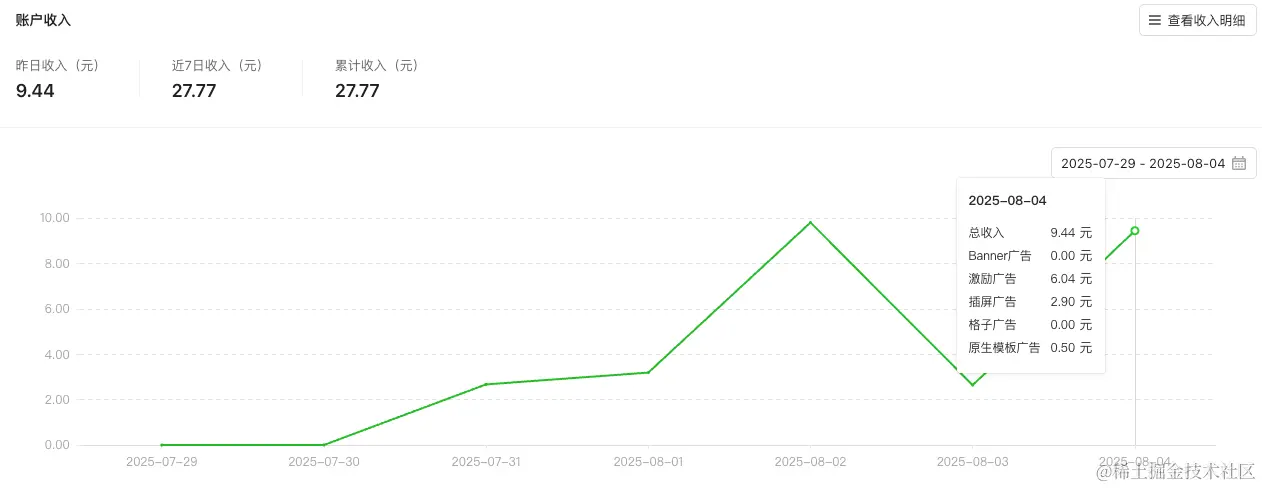Click the 插屏广告 2.90 元 tooltip row
The image size is (1262, 488).
(x=1030, y=301)
